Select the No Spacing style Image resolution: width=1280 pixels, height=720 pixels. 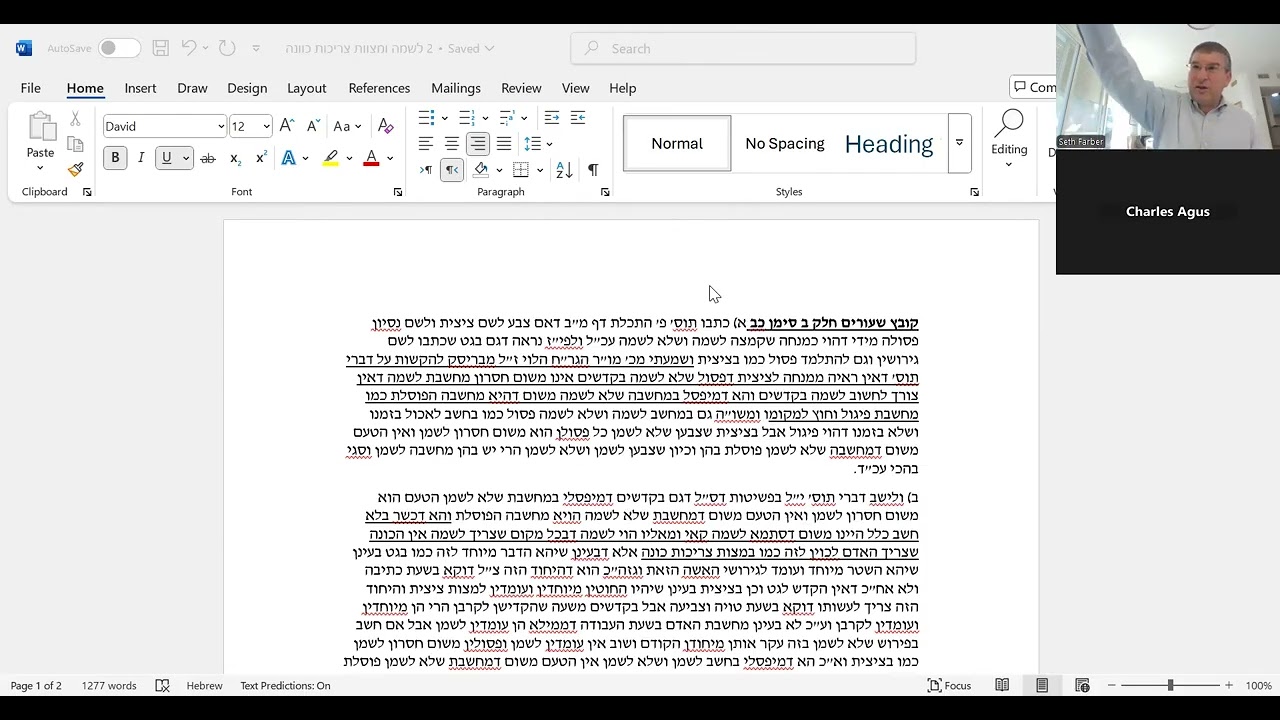click(785, 143)
